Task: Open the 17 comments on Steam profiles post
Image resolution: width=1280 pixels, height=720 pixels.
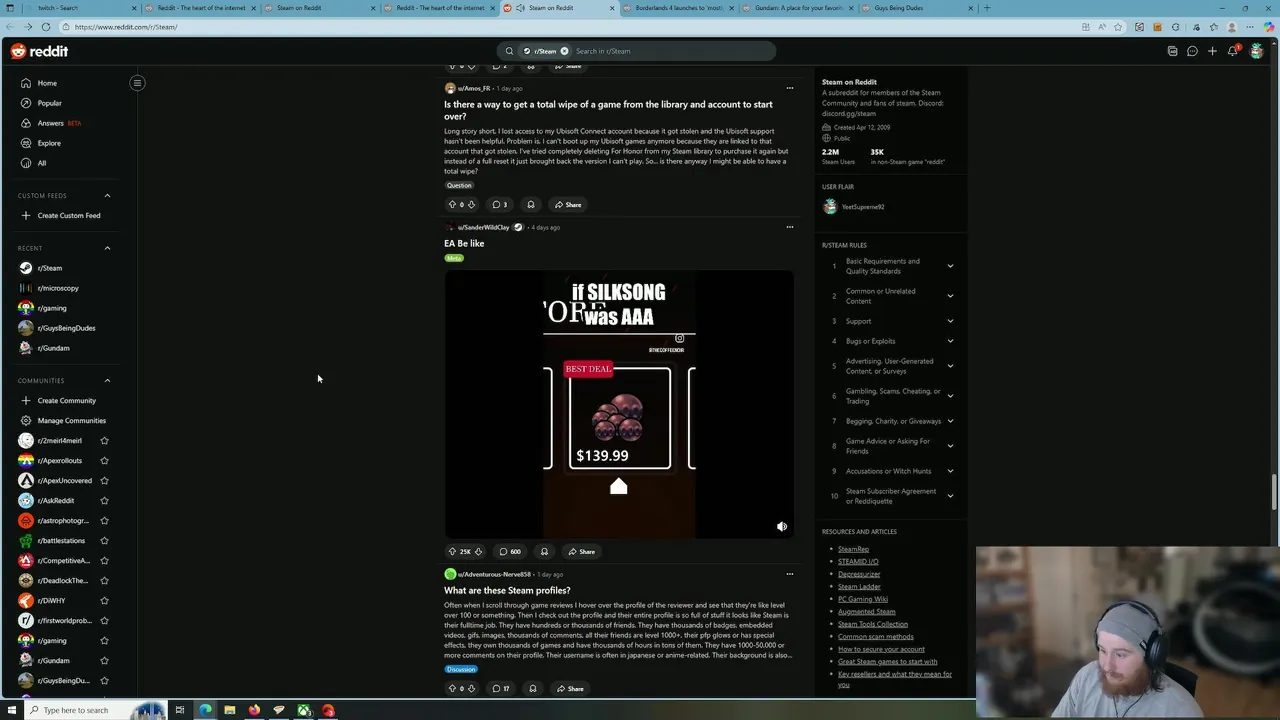Action: [501, 688]
